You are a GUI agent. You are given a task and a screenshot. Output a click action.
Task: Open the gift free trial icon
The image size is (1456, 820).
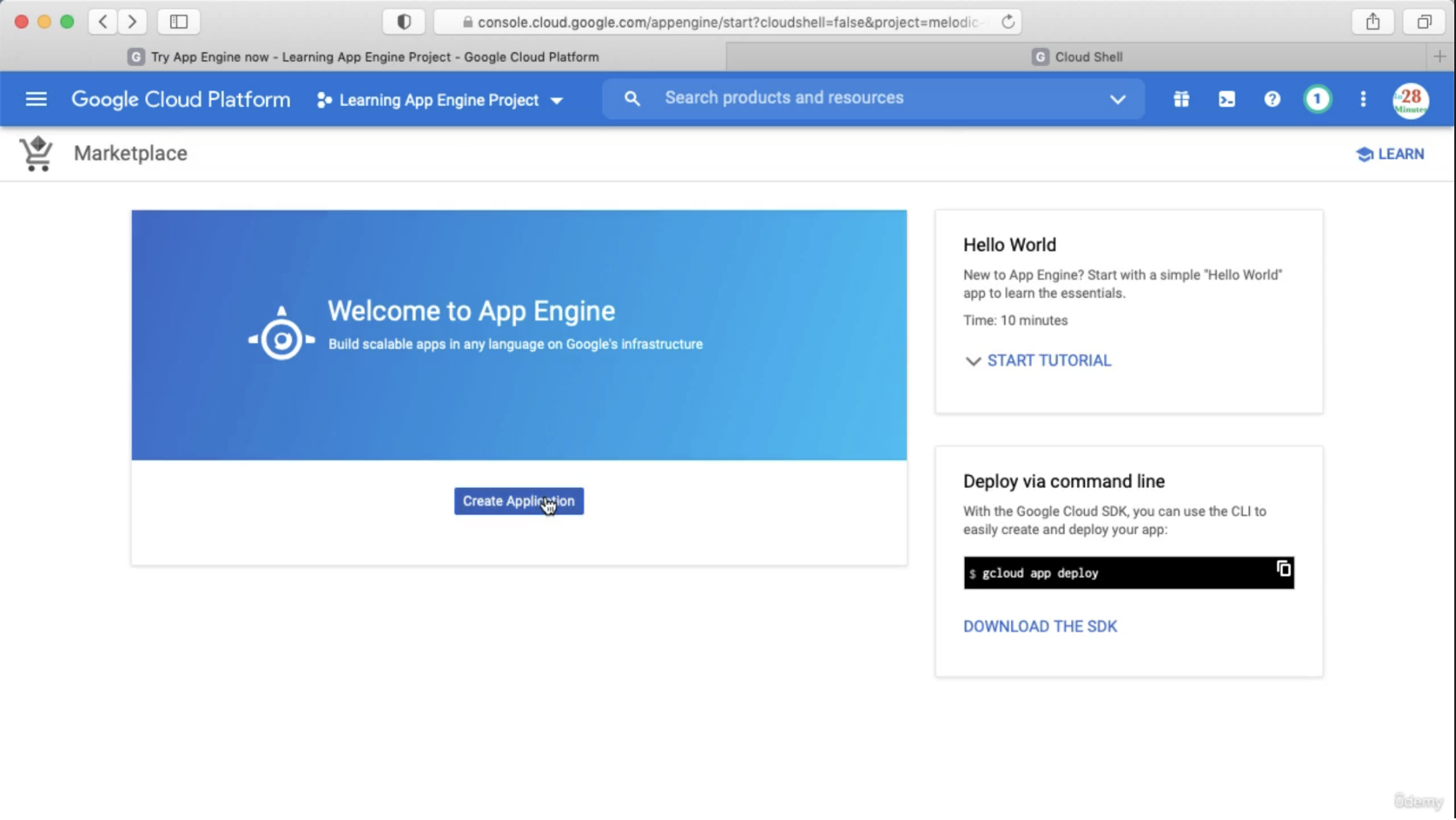pyautogui.click(x=1181, y=99)
